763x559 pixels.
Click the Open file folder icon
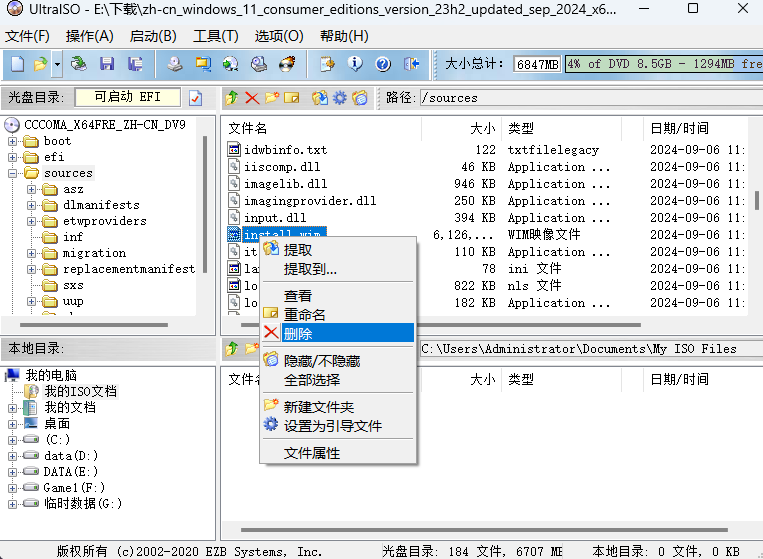pyautogui.click(x=40, y=64)
